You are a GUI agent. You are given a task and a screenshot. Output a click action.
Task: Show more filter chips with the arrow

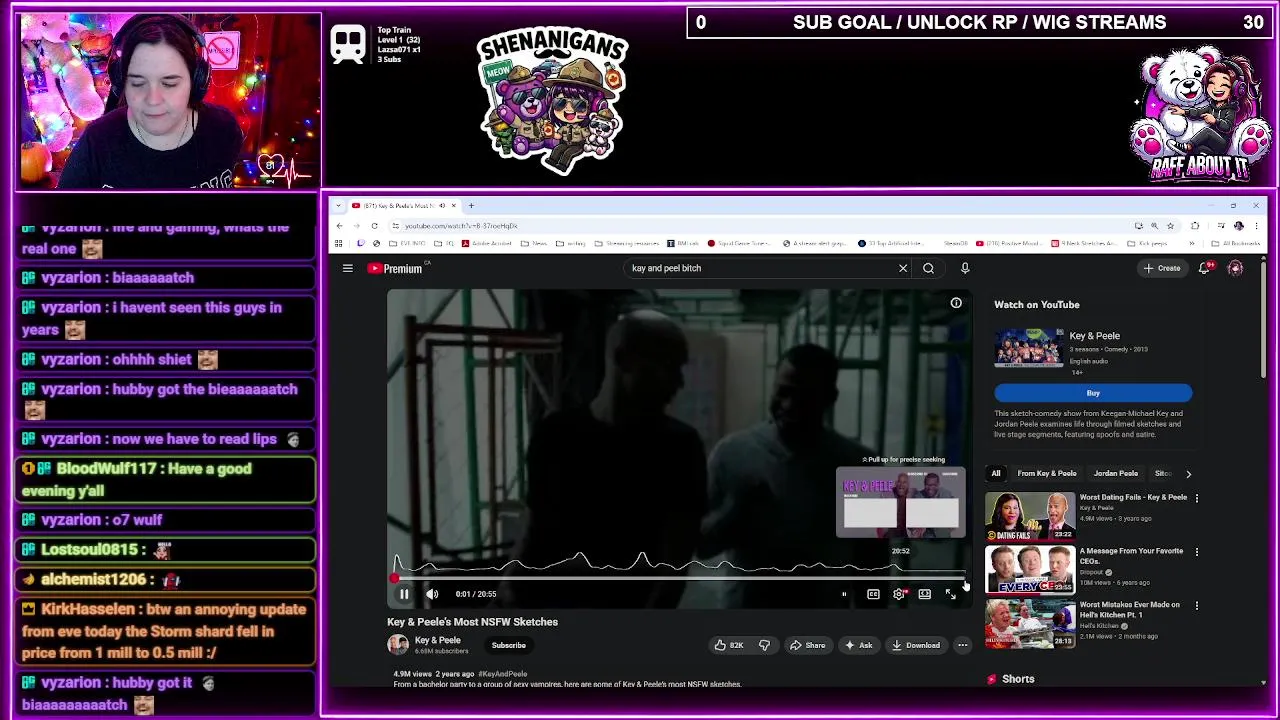[x=1188, y=473]
